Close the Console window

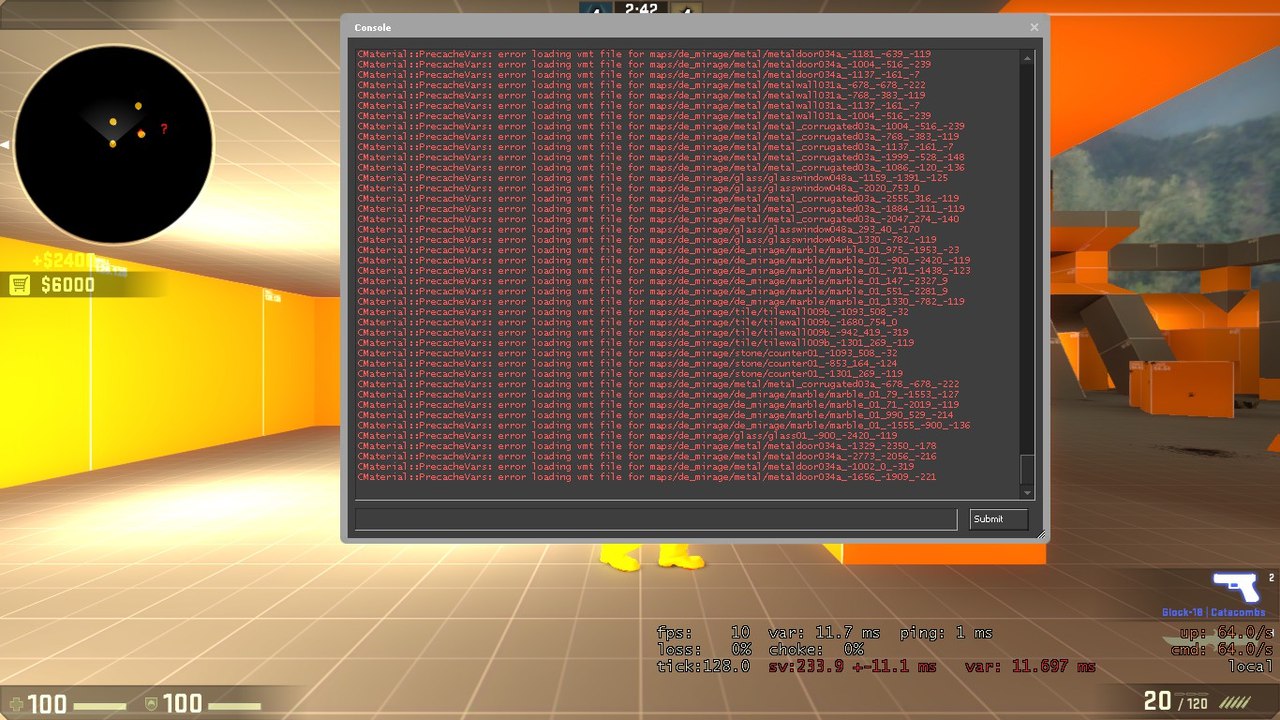click(1034, 27)
